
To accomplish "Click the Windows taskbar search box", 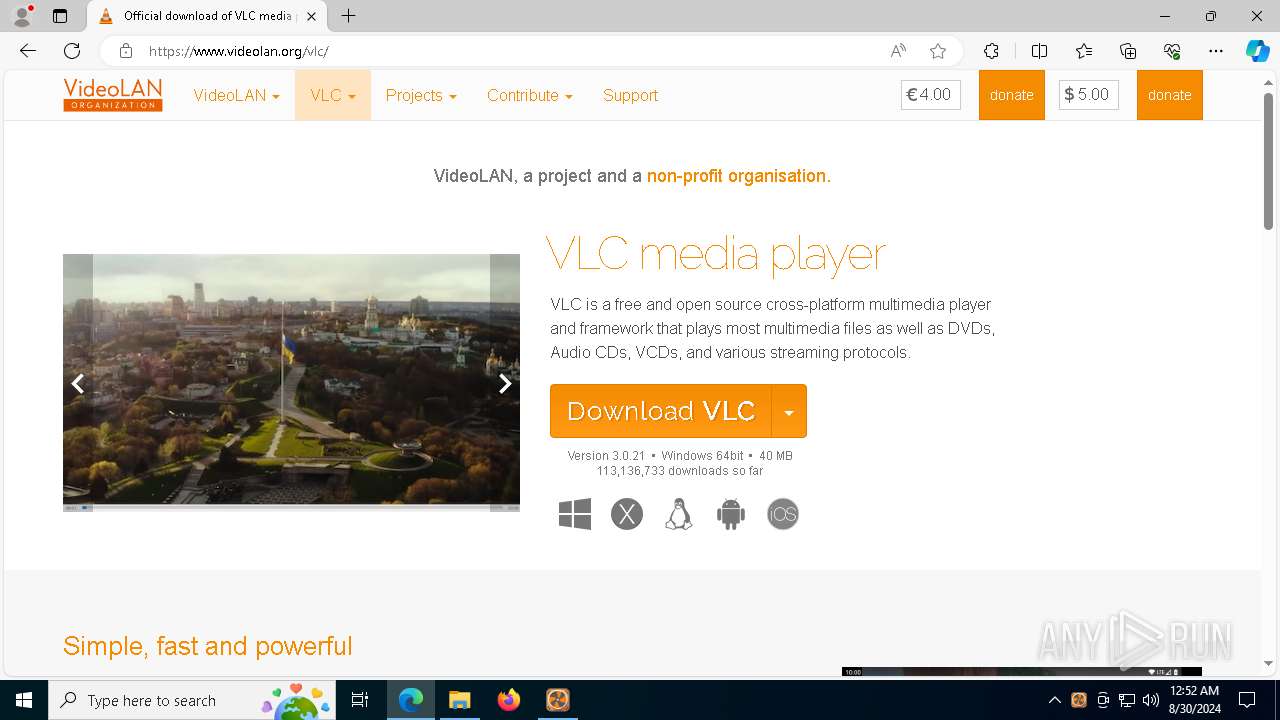I will click(191, 700).
